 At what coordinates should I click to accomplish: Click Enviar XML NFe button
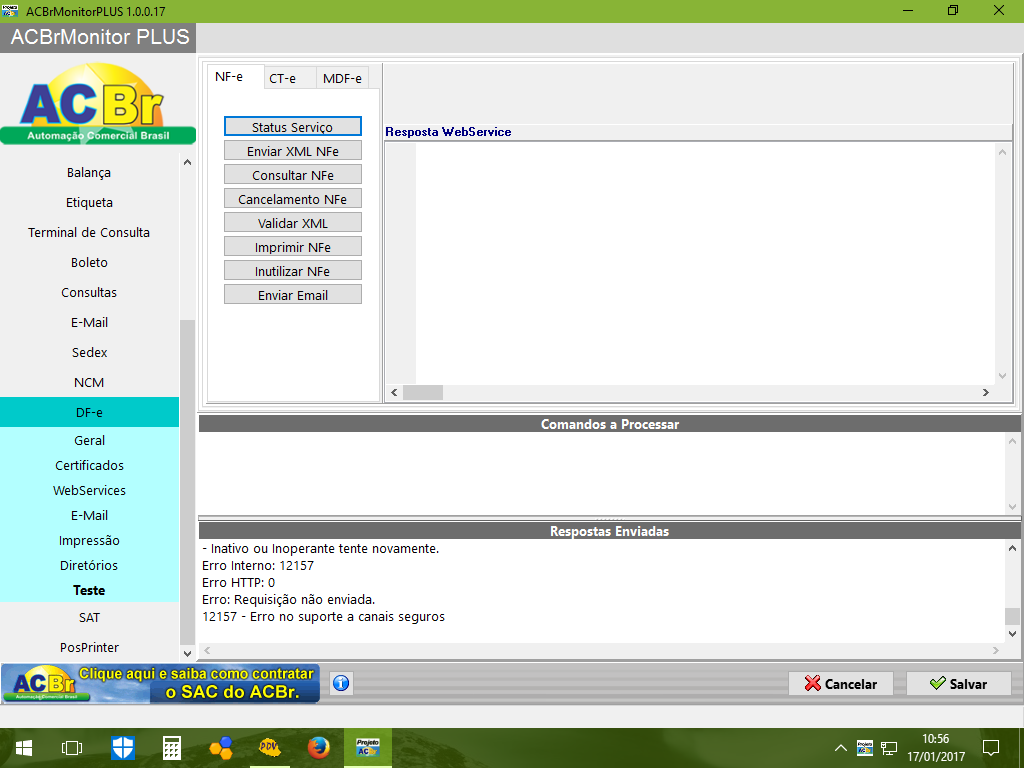pos(293,151)
